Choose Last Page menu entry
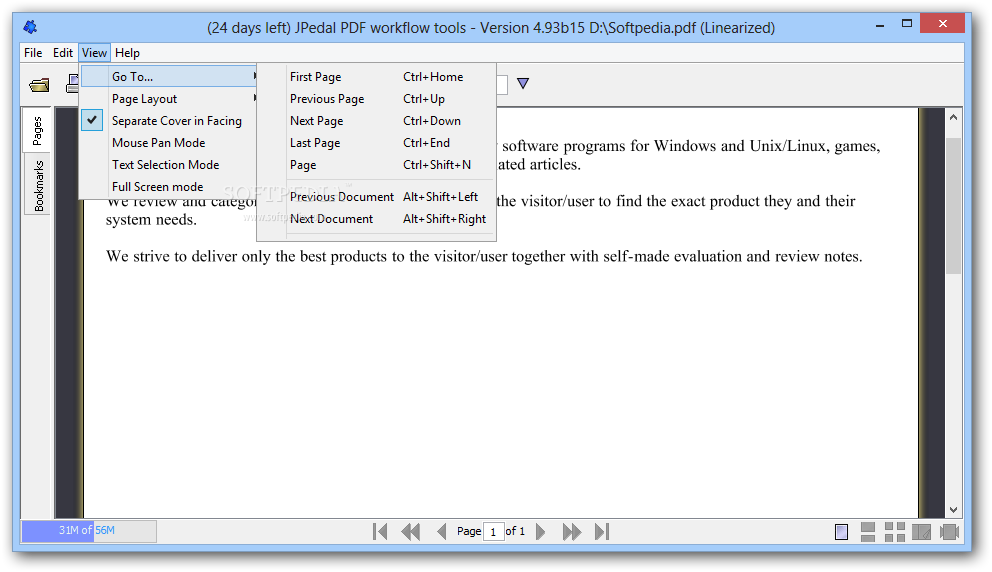 [x=377, y=143]
